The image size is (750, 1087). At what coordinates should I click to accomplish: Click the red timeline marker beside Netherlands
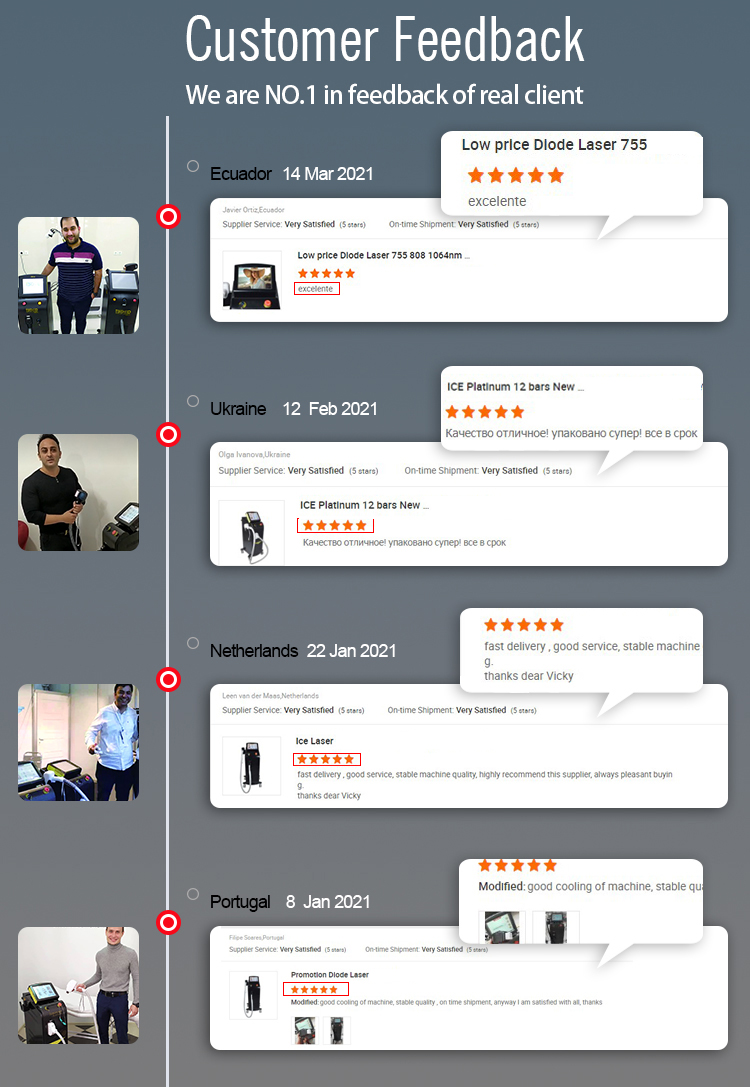click(168, 679)
